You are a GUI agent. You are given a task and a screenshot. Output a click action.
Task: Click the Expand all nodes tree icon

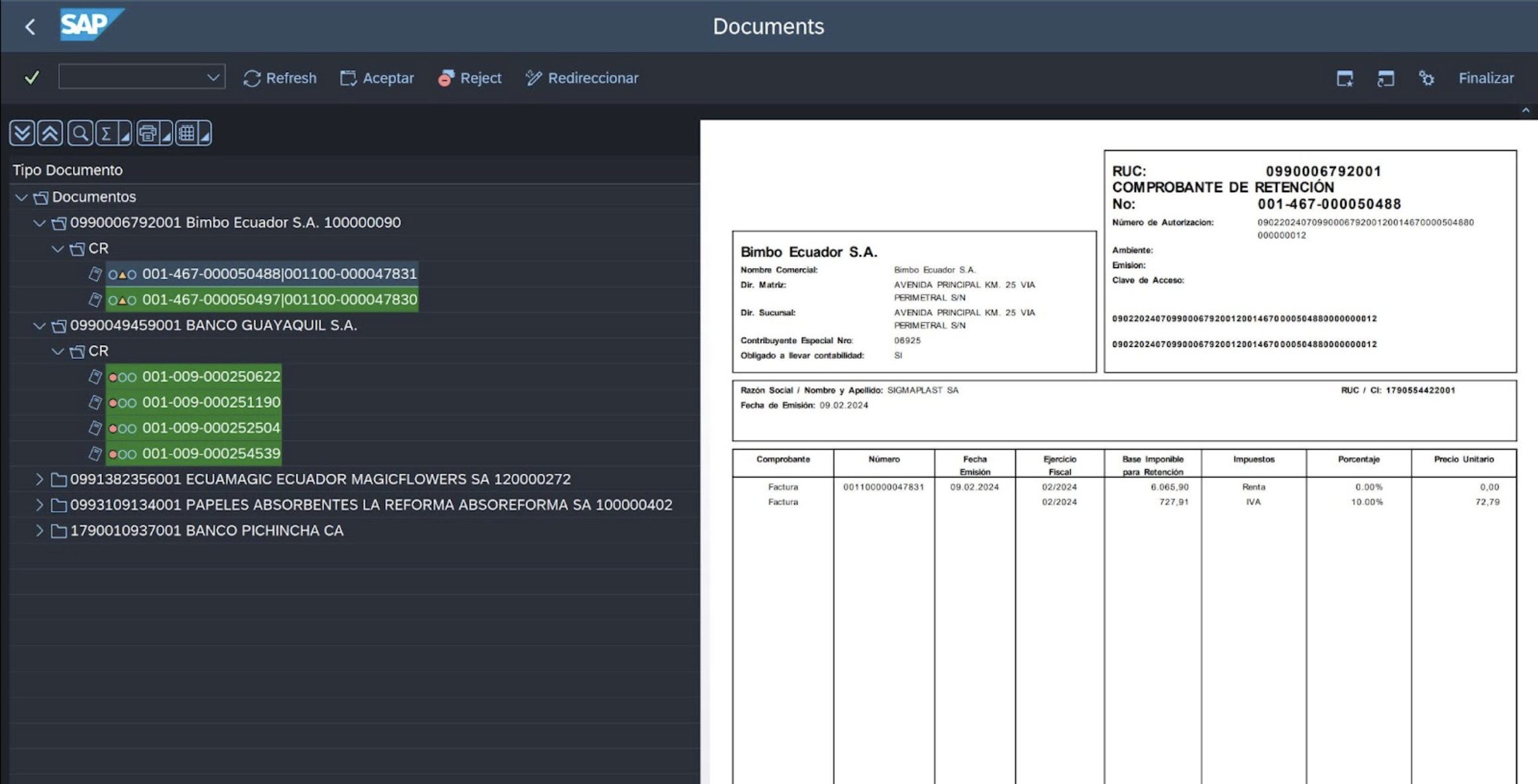pyautogui.click(x=23, y=133)
